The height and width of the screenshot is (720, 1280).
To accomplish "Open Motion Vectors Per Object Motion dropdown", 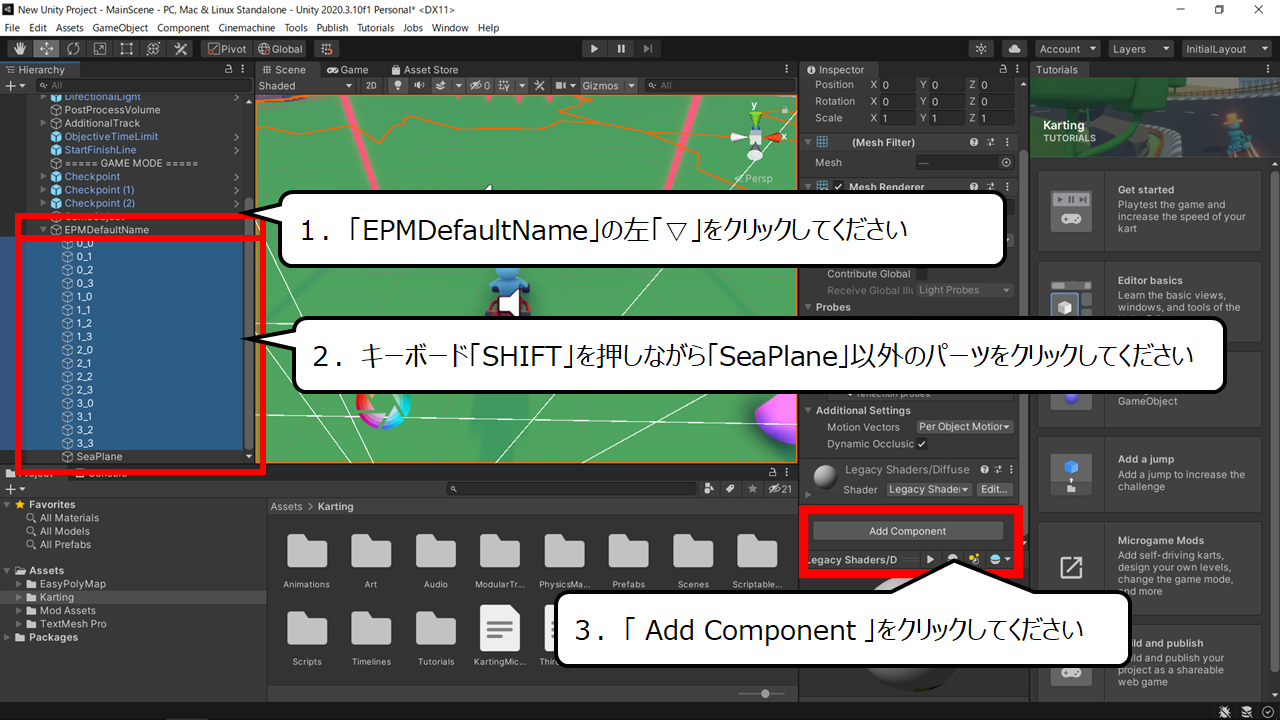I will pyautogui.click(x=965, y=427).
